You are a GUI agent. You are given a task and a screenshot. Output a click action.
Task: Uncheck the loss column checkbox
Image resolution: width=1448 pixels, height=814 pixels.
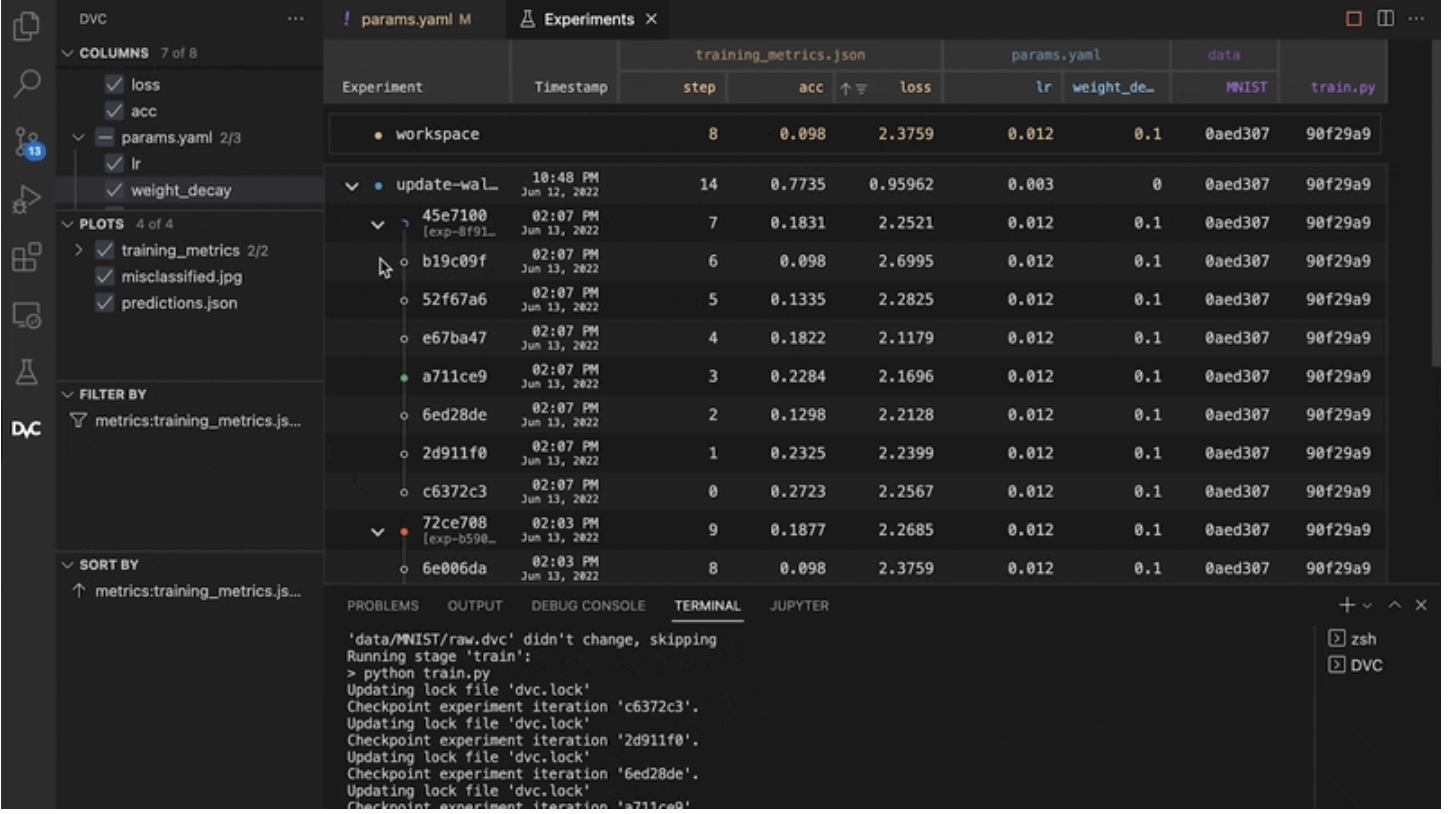(114, 85)
